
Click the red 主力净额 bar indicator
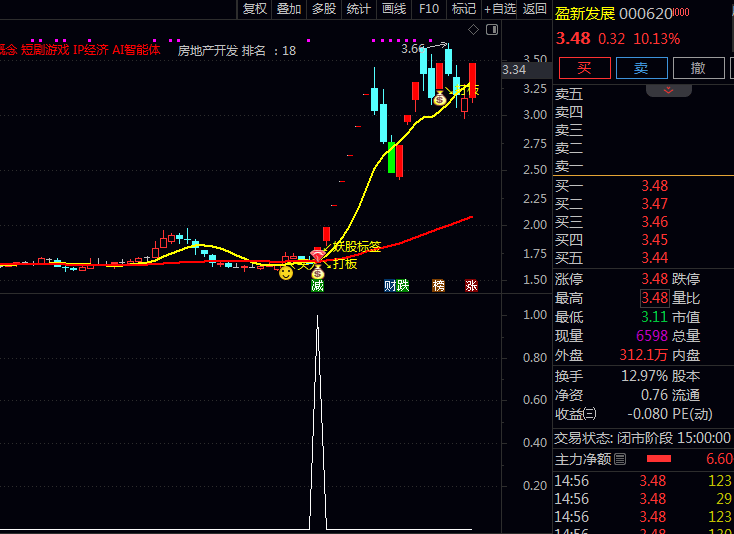tap(659, 459)
